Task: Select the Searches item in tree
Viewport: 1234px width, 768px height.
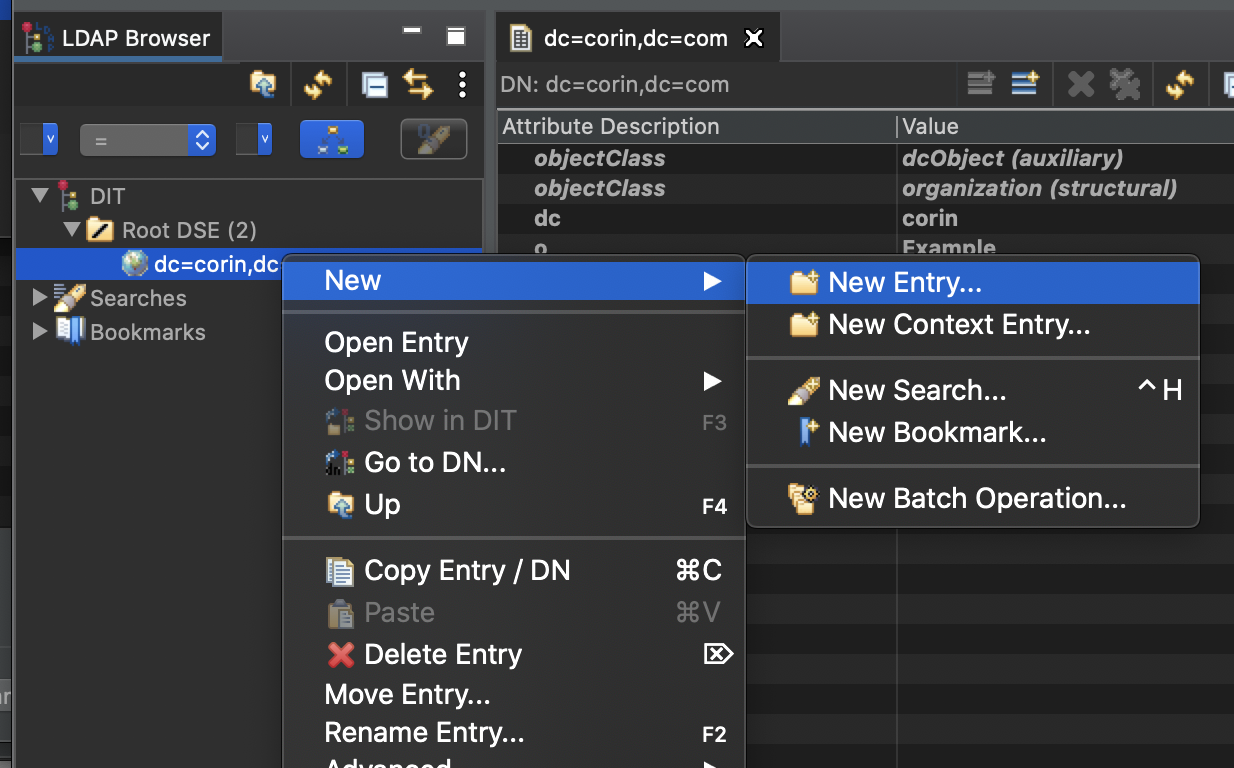Action: (138, 298)
